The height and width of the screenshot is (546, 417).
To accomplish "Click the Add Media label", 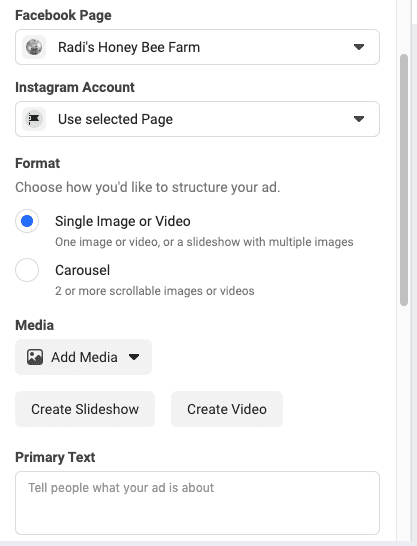I will point(84,357).
